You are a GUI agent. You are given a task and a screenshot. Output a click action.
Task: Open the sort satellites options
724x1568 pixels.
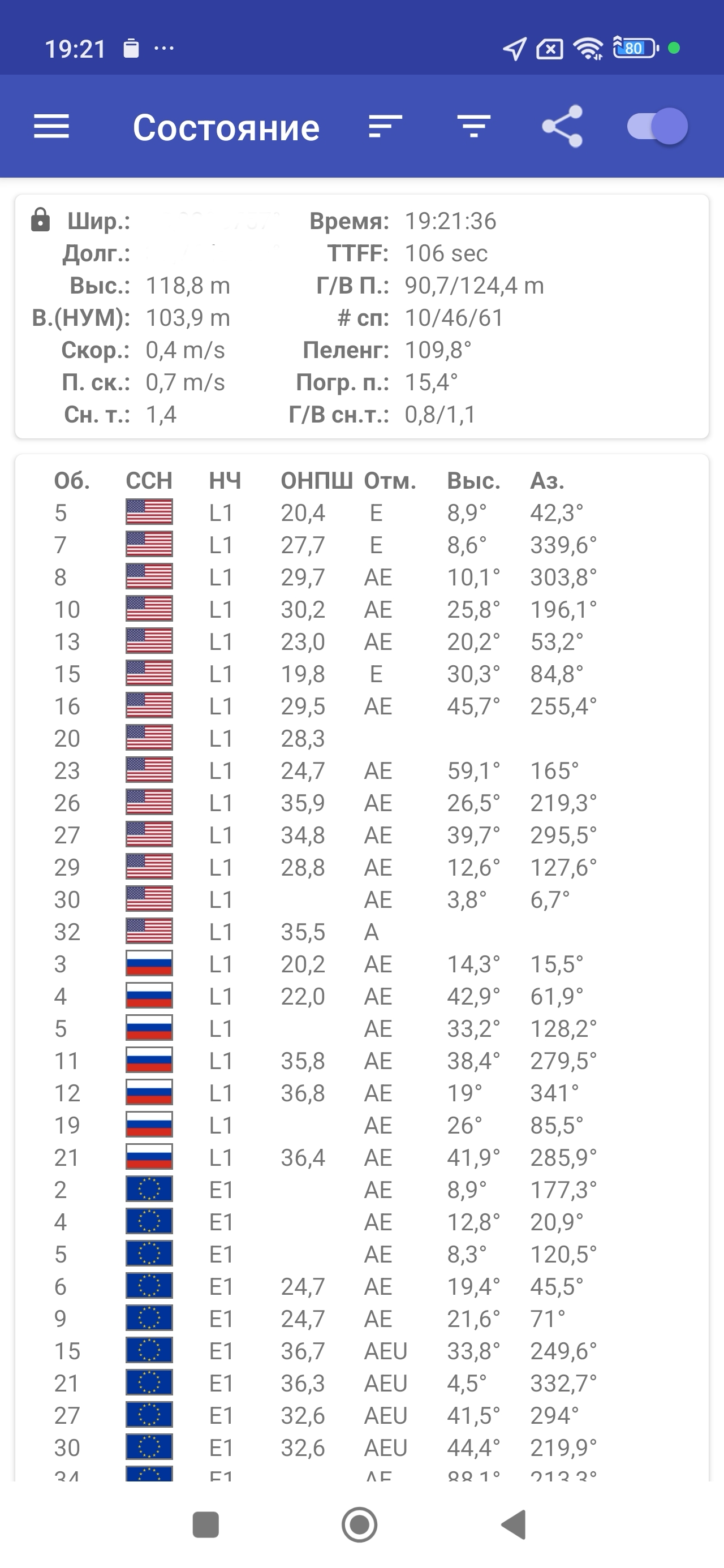pyautogui.click(x=385, y=127)
